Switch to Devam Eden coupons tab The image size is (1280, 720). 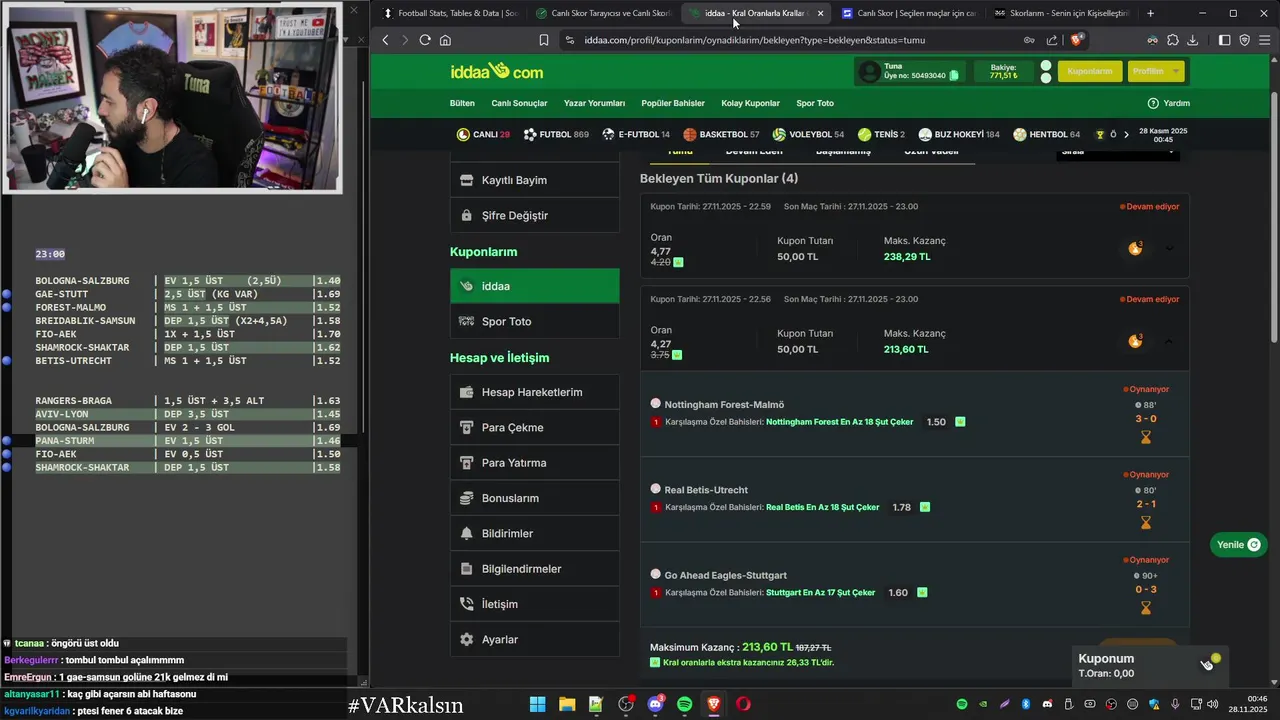(x=754, y=152)
